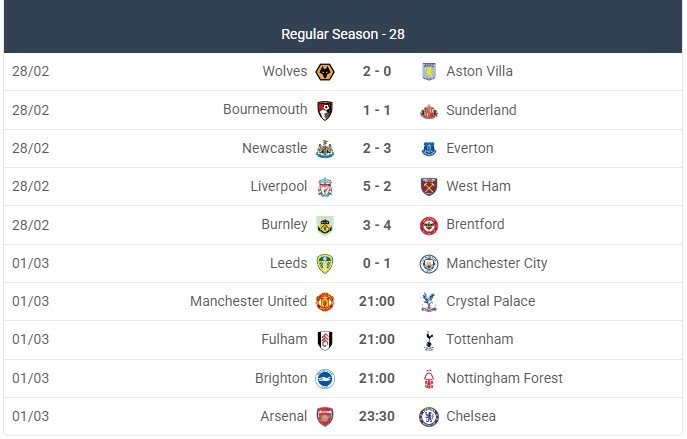The width and height of the screenshot is (687, 439).
Task: Click the 3 - 4 Burnley Brentford score
Action: click(377, 225)
